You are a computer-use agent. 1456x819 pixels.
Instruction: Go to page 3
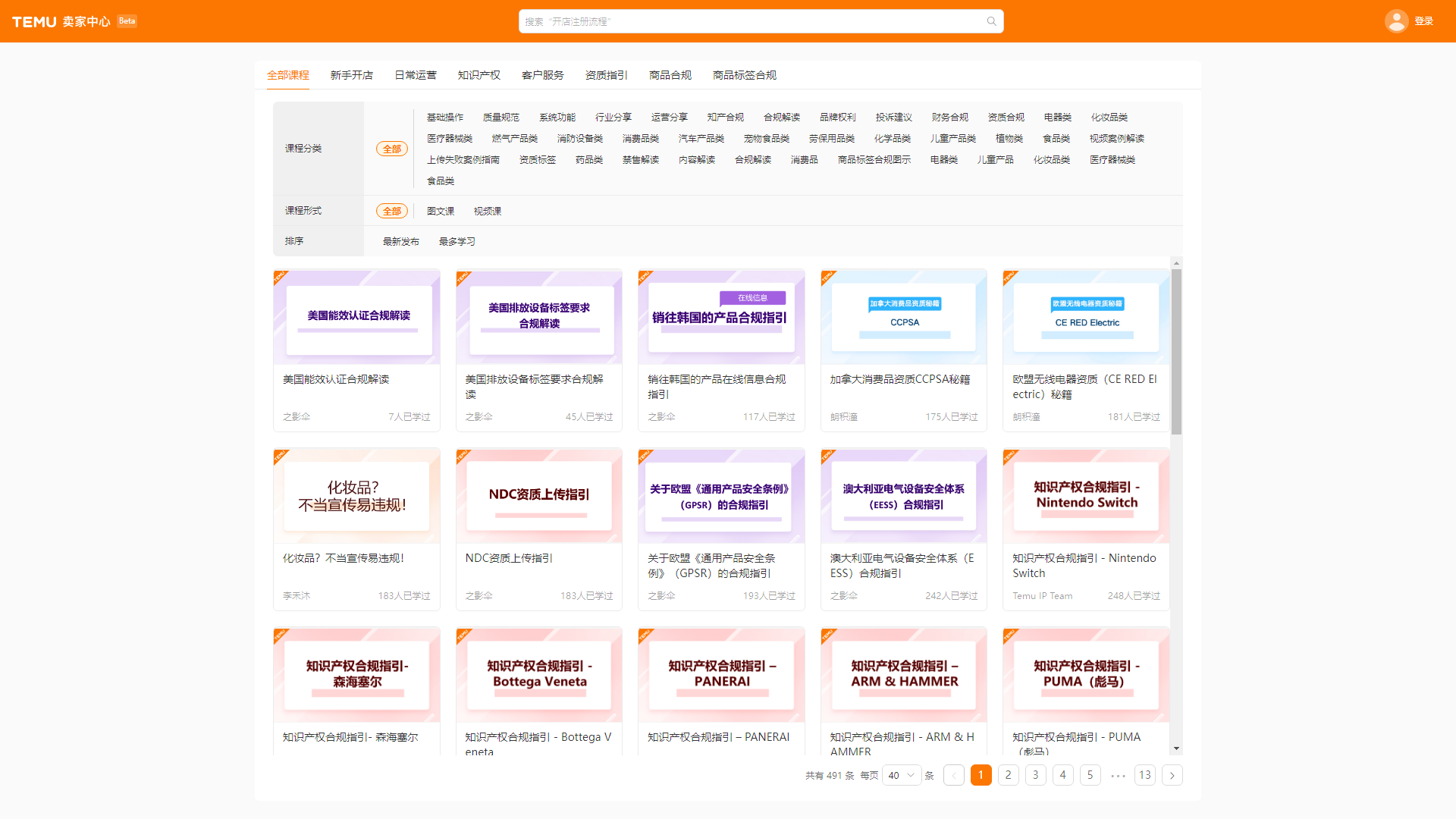(1035, 775)
